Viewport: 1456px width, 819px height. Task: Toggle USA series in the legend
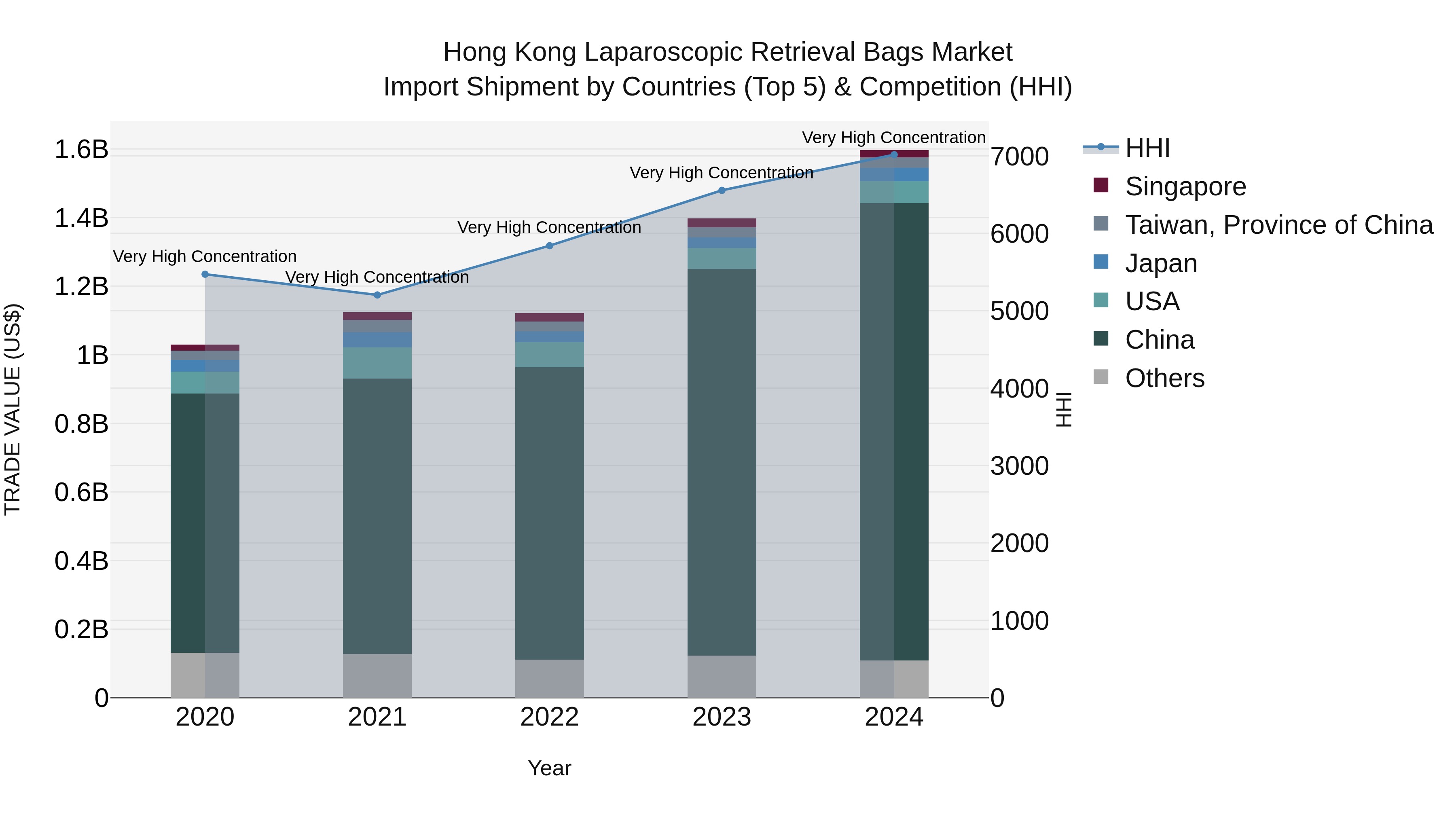pyautogui.click(x=1136, y=301)
